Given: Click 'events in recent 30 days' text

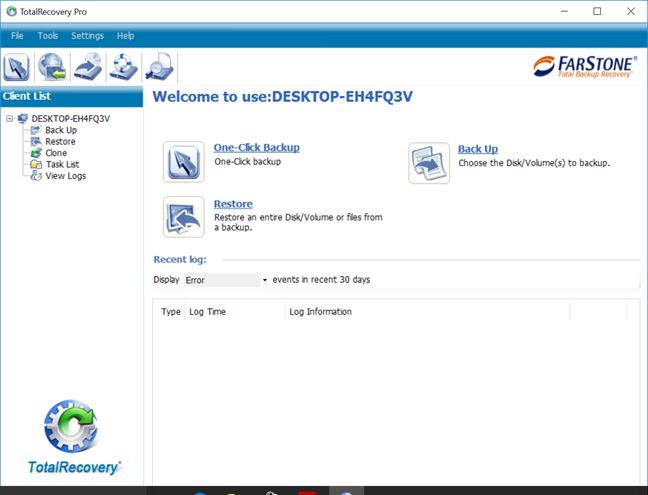Looking at the screenshot, I should coord(321,280).
